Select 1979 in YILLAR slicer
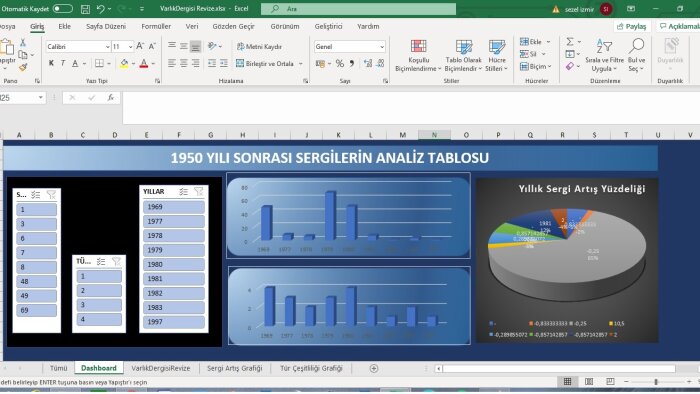The height and width of the screenshot is (394, 700). [174, 250]
